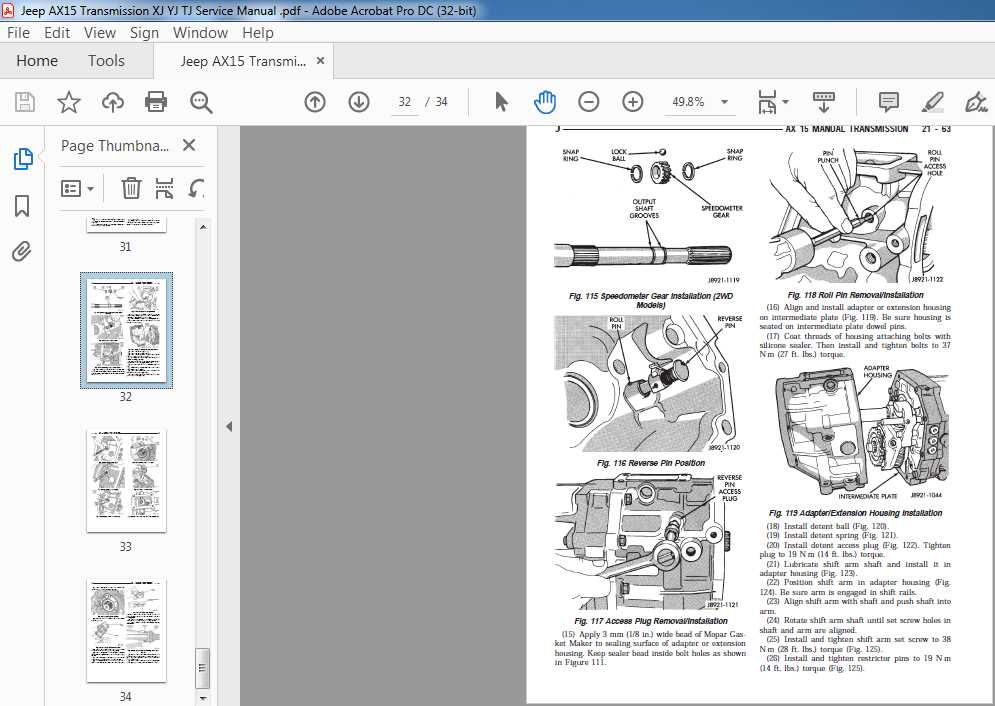Click "Fig. 116 Reverse Pin Position" caption
The image size is (995, 706).
tap(650, 463)
